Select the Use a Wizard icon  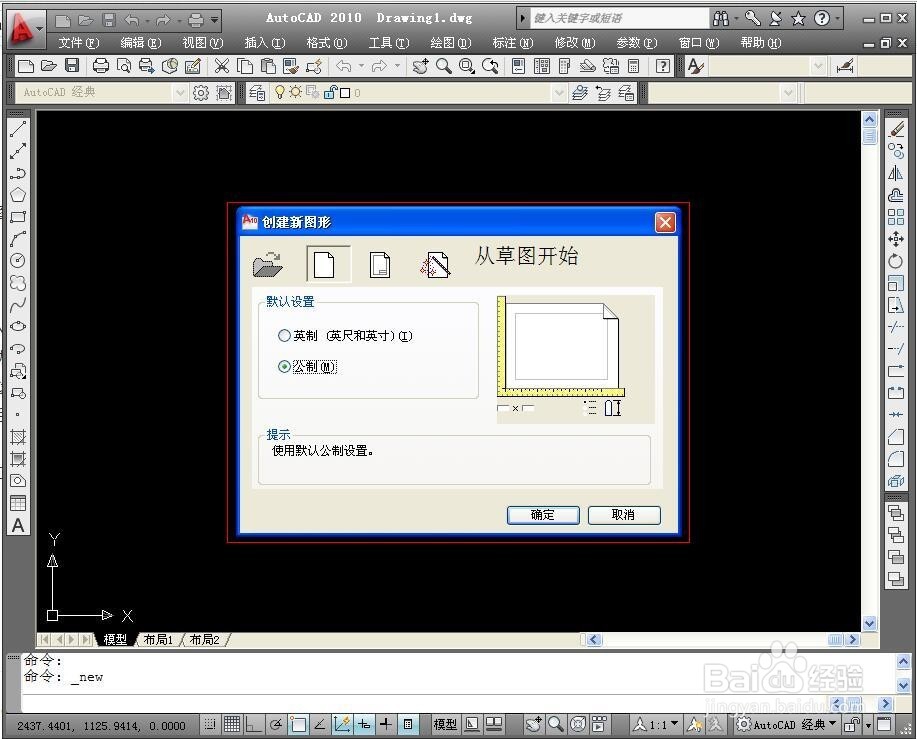434,263
